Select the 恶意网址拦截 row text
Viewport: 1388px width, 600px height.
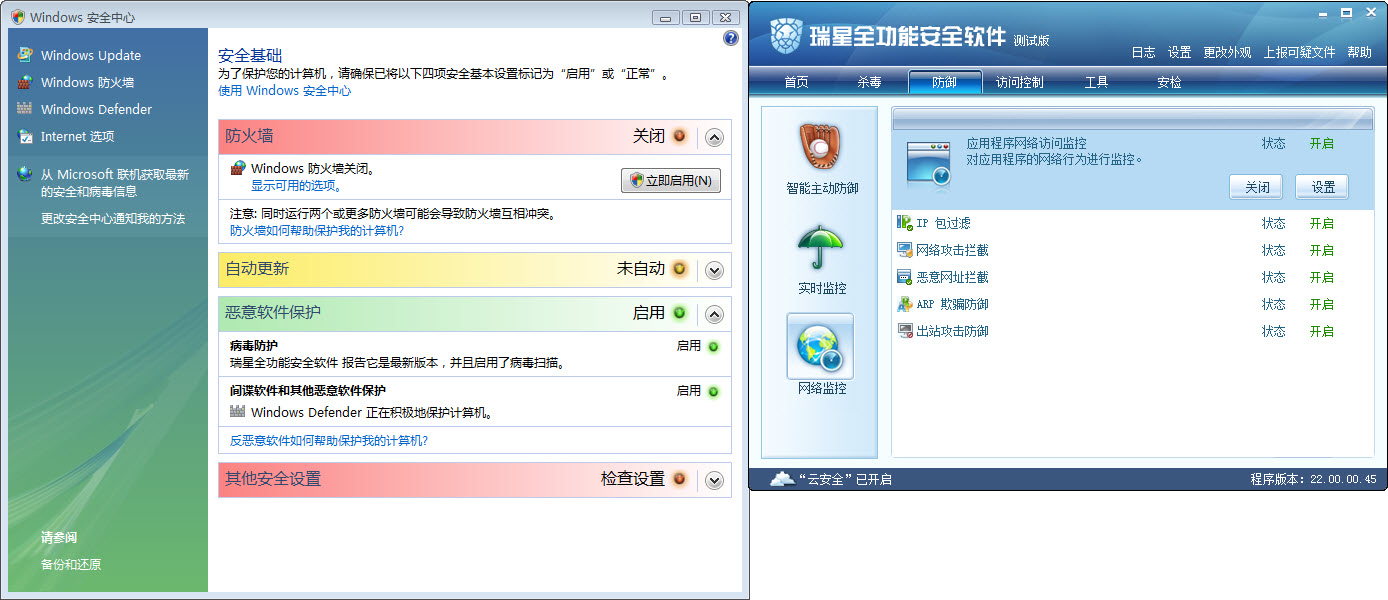952,277
